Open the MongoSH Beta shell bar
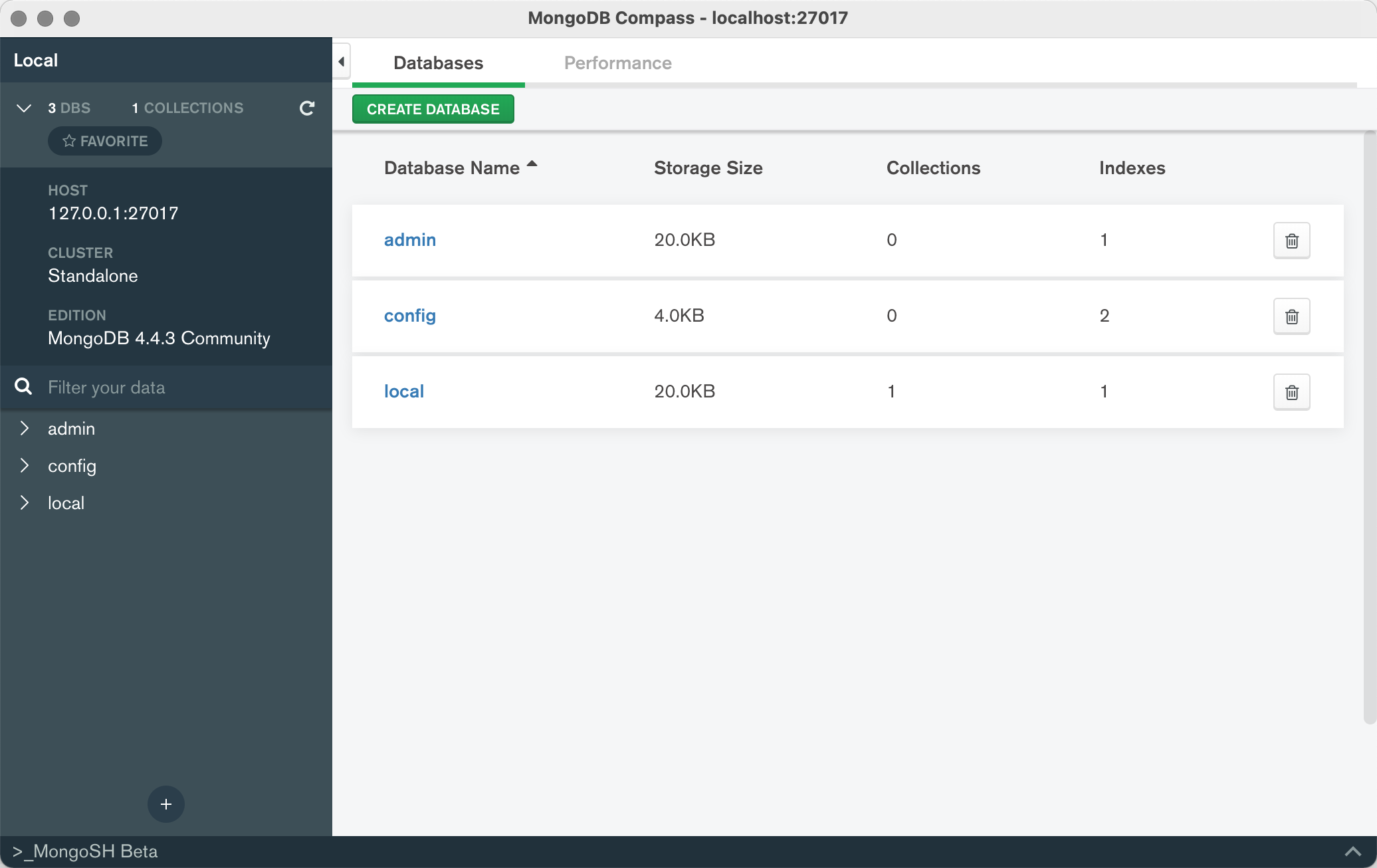 coord(688,851)
